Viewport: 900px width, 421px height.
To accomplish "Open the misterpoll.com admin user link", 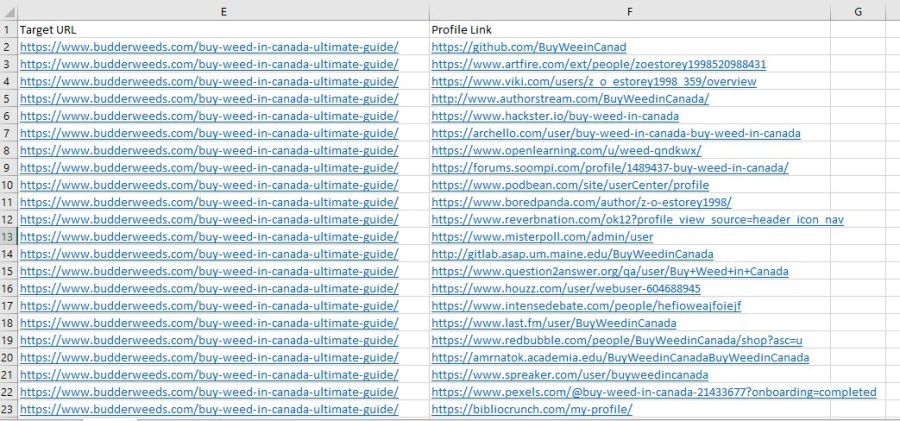I will click(542, 237).
